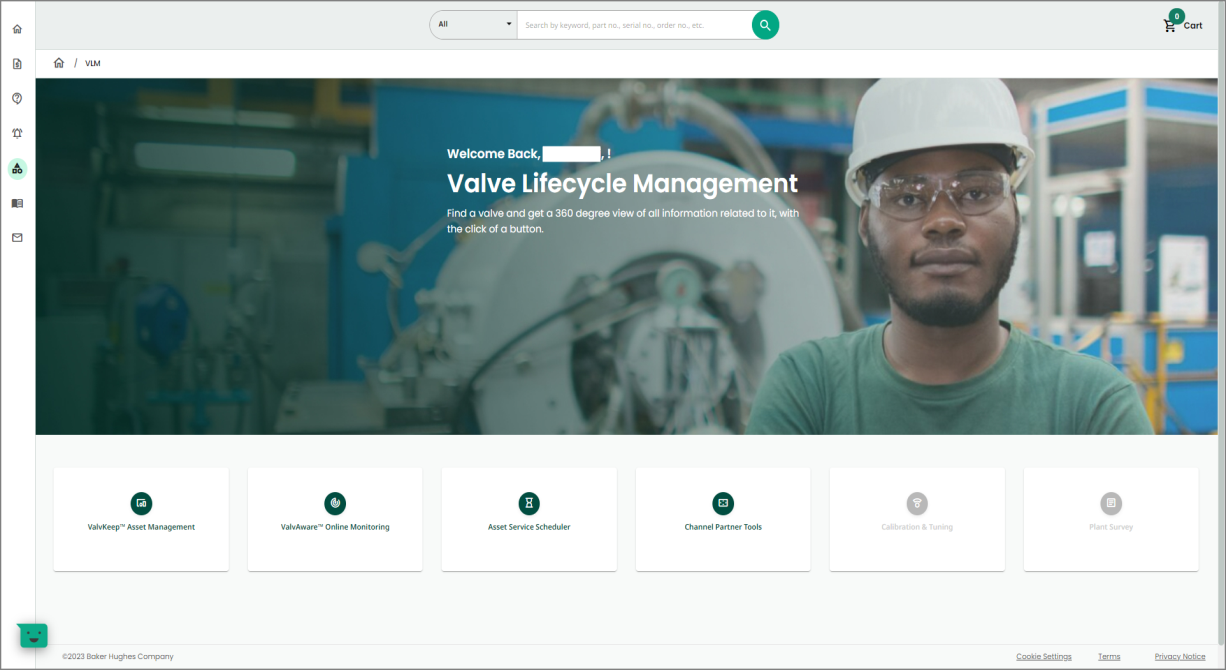Open Cookie Settings in the footer
Viewport: 1226px width, 670px height.
tap(1043, 656)
